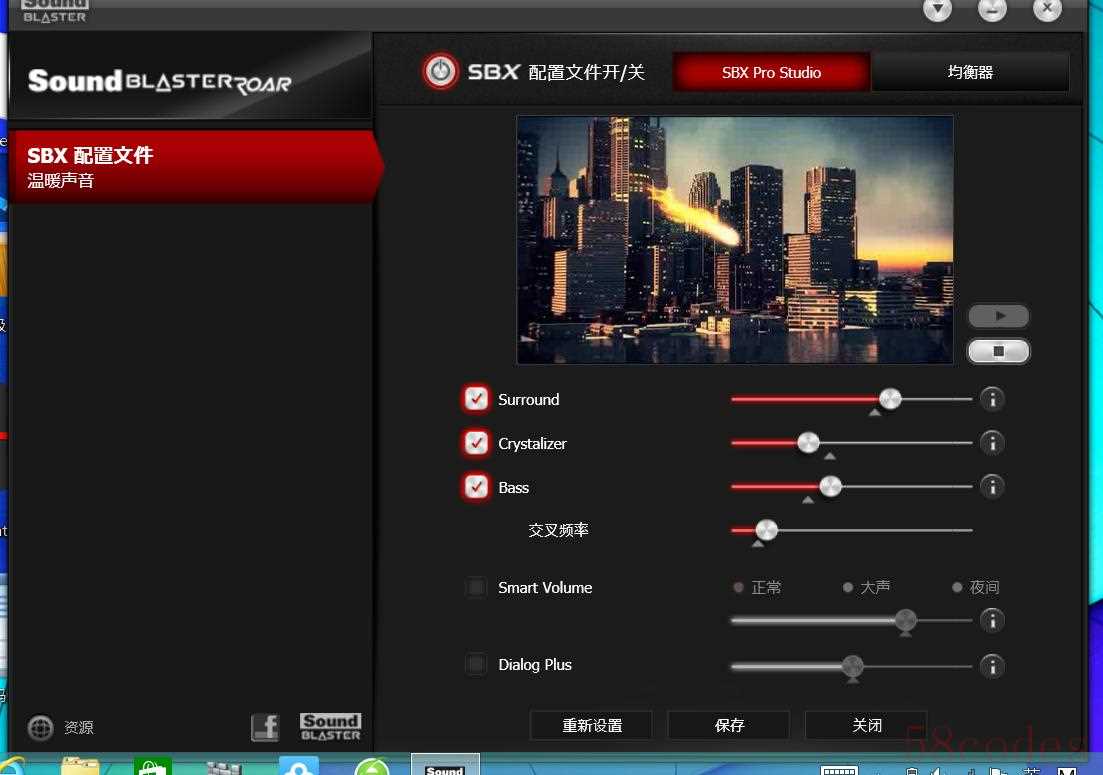Open the Facebook icon link
Image resolution: width=1103 pixels, height=775 pixels.
point(265,727)
